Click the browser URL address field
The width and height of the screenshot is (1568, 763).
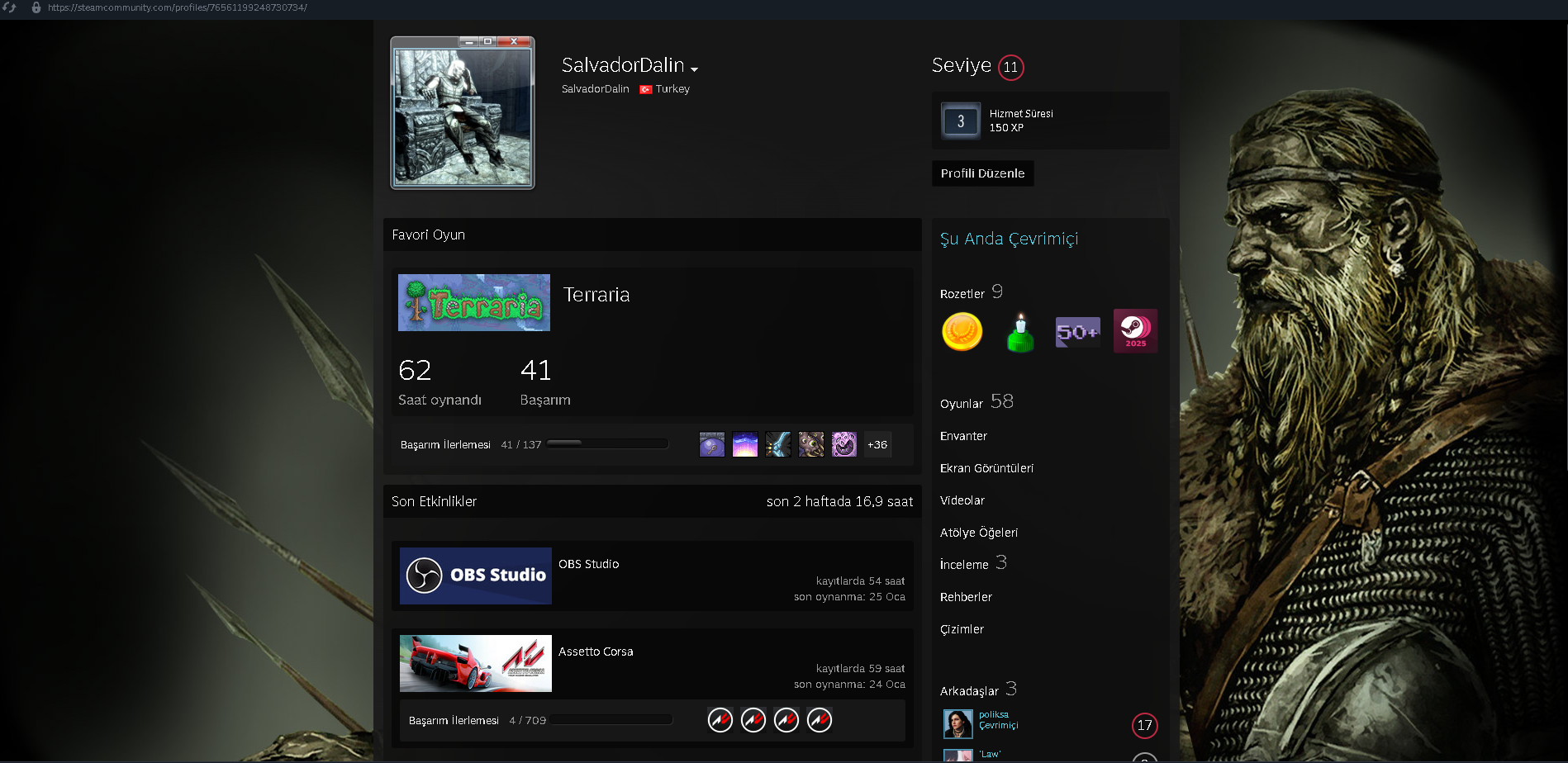click(178, 7)
